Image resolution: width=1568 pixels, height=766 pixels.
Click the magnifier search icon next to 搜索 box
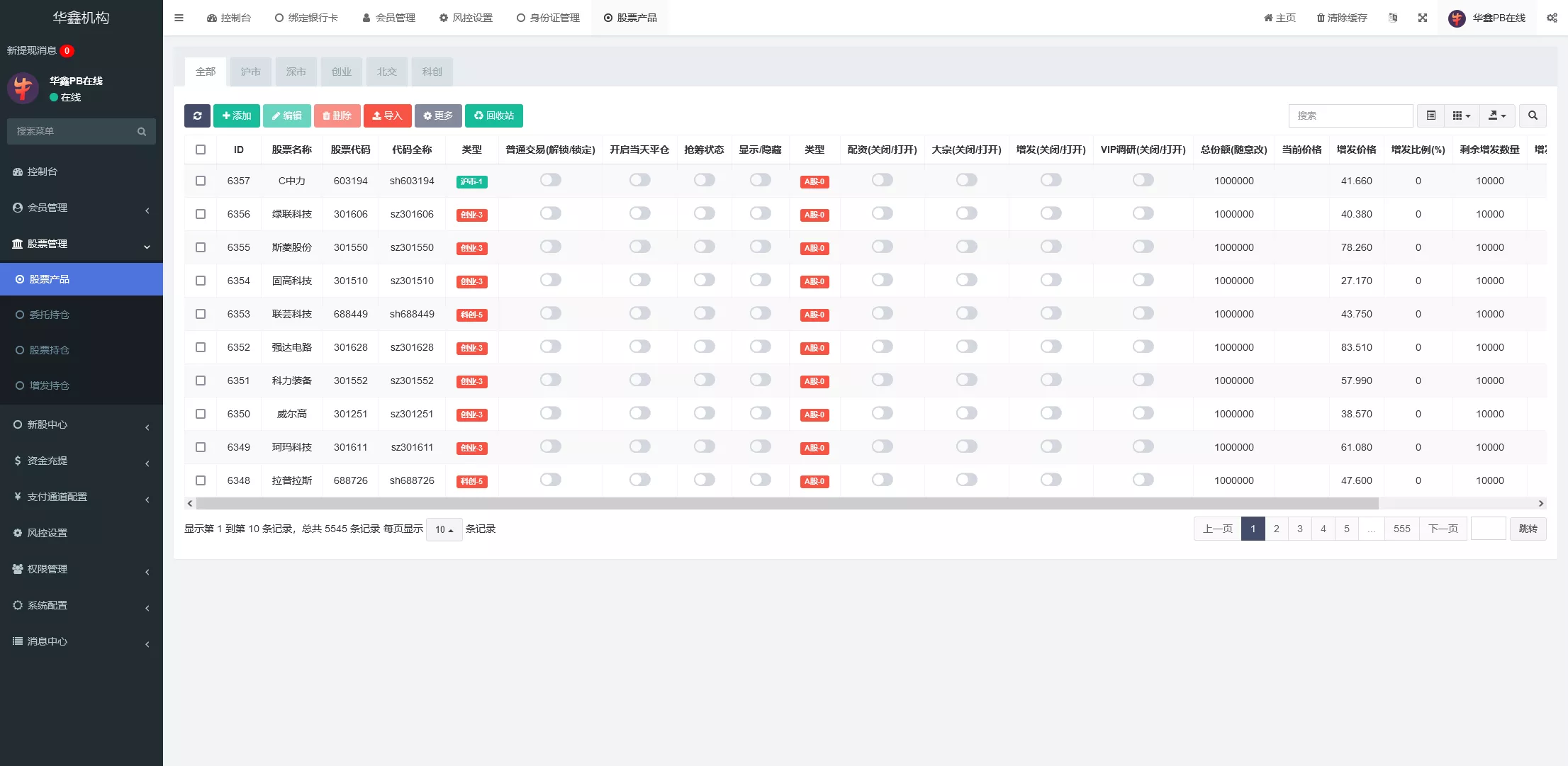click(x=1533, y=116)
